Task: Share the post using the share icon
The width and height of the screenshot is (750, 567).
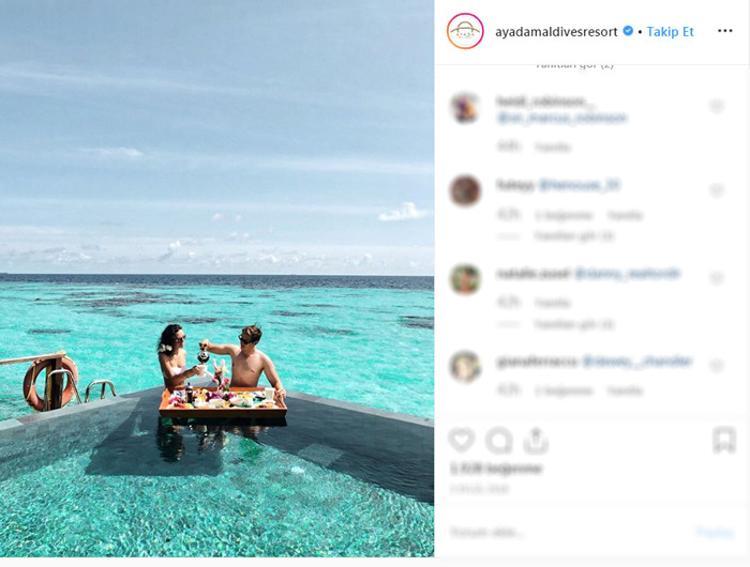Action: tap(536, 440)
